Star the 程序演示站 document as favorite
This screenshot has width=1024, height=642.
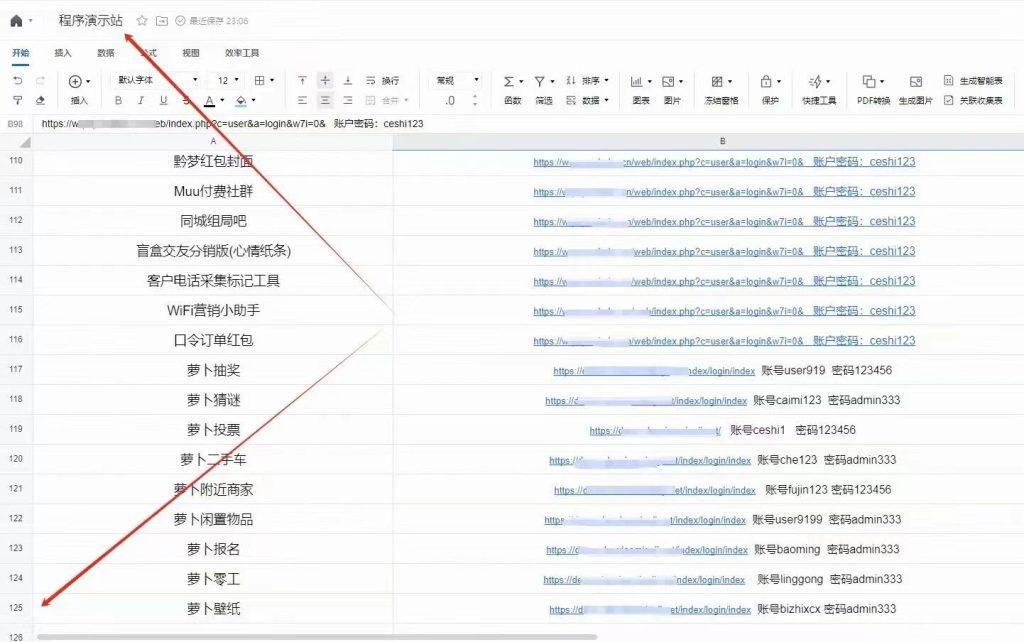(142, 21)
